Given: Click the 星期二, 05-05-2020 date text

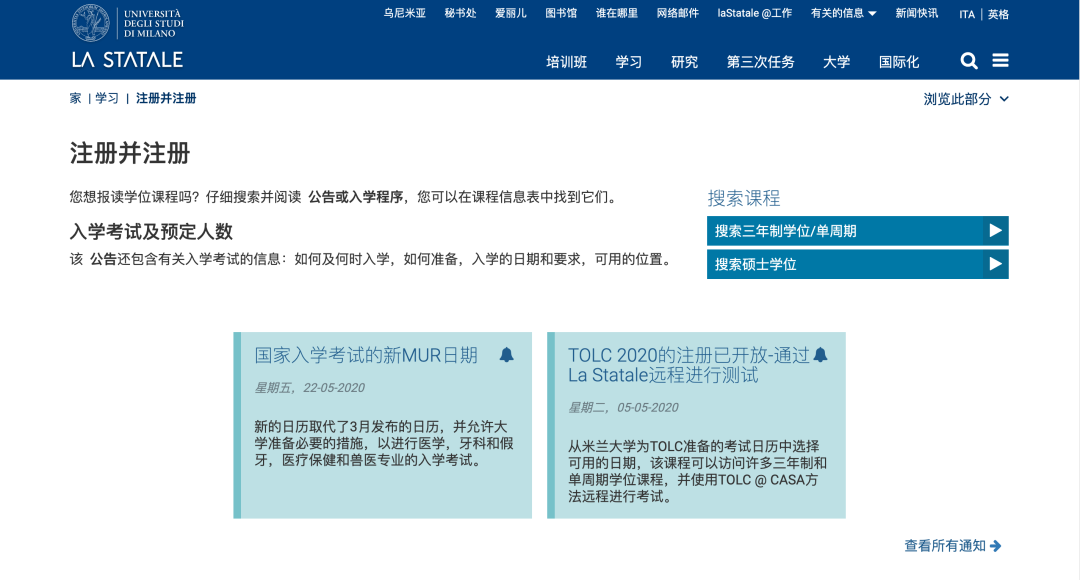Looking at the screenshot, I should click(x=623, y=408).
